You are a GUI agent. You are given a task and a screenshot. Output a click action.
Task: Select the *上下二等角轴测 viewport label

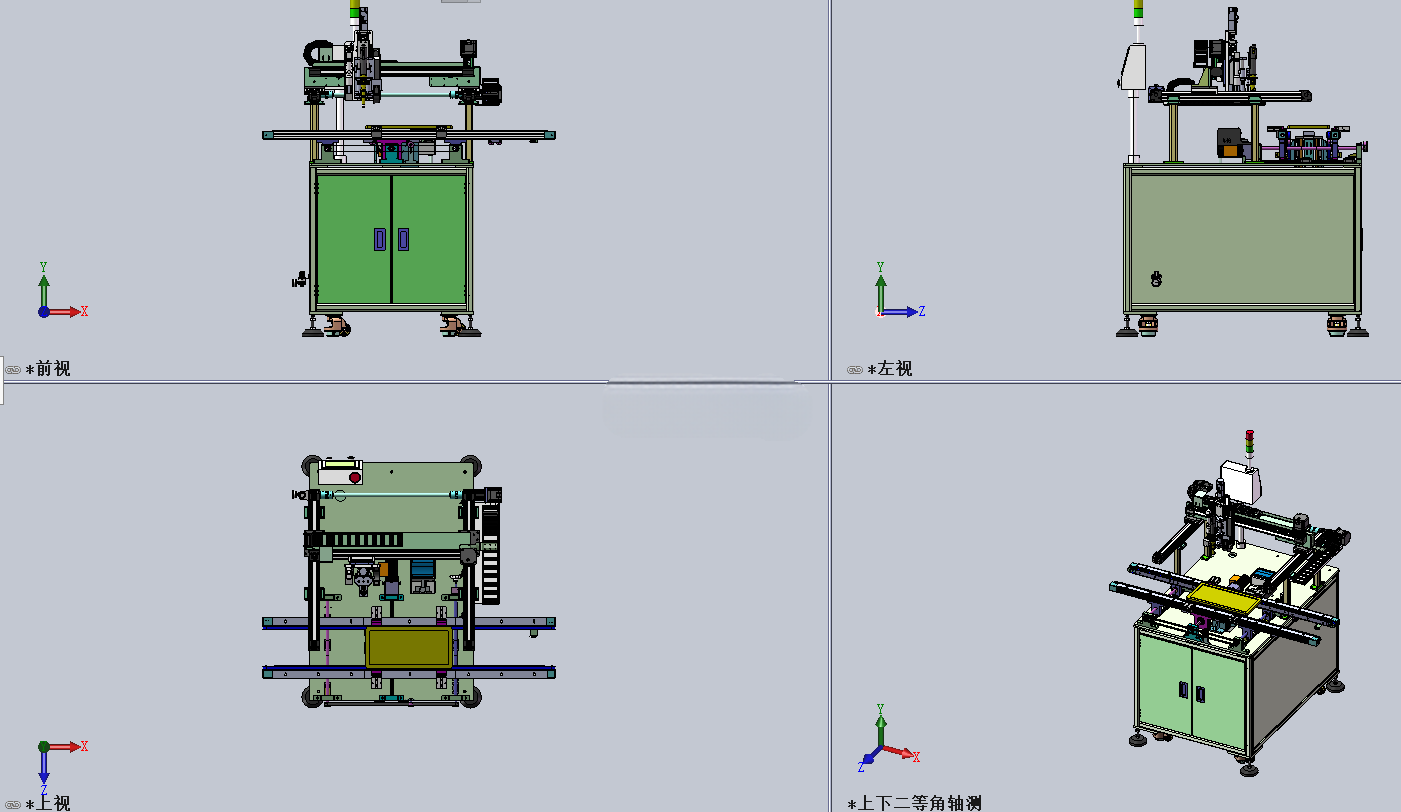914,803
